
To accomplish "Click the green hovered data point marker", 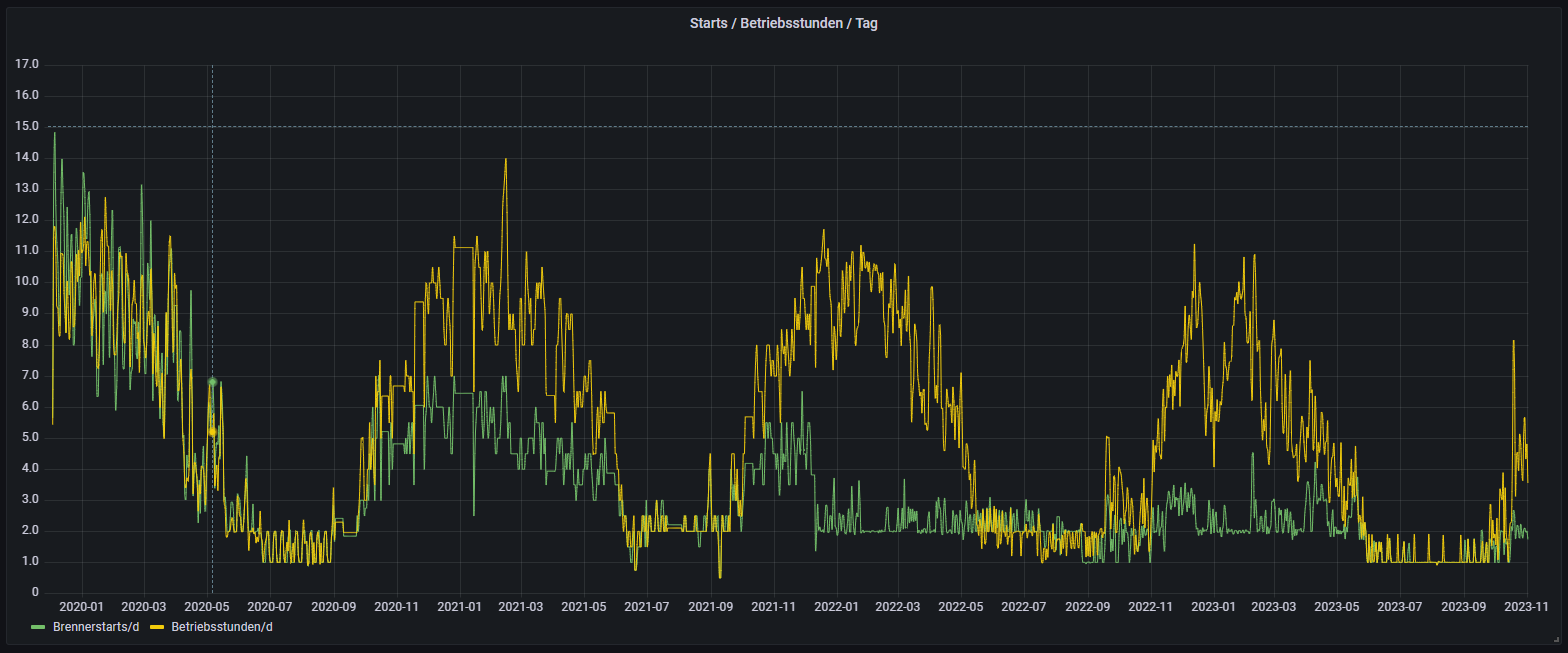I will pos(212,382).
